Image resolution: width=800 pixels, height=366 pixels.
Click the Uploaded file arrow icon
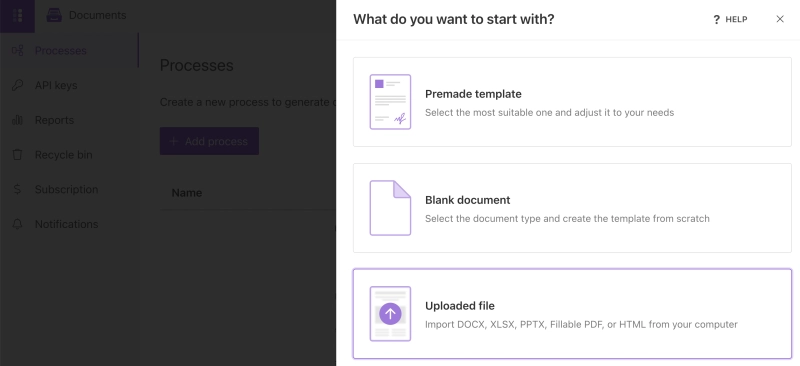390,314
